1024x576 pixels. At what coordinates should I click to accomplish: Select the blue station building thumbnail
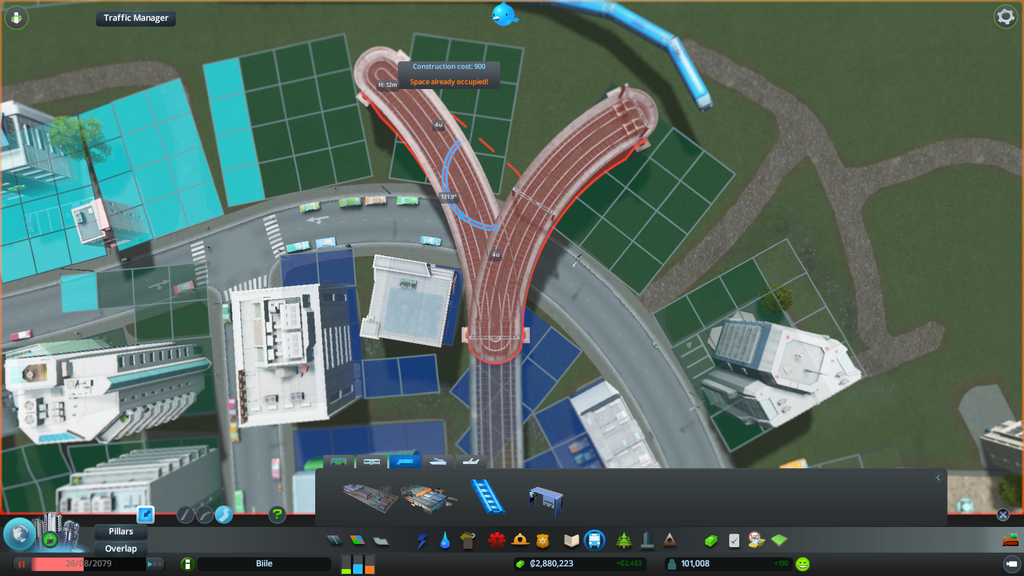[x=545, y=502]
